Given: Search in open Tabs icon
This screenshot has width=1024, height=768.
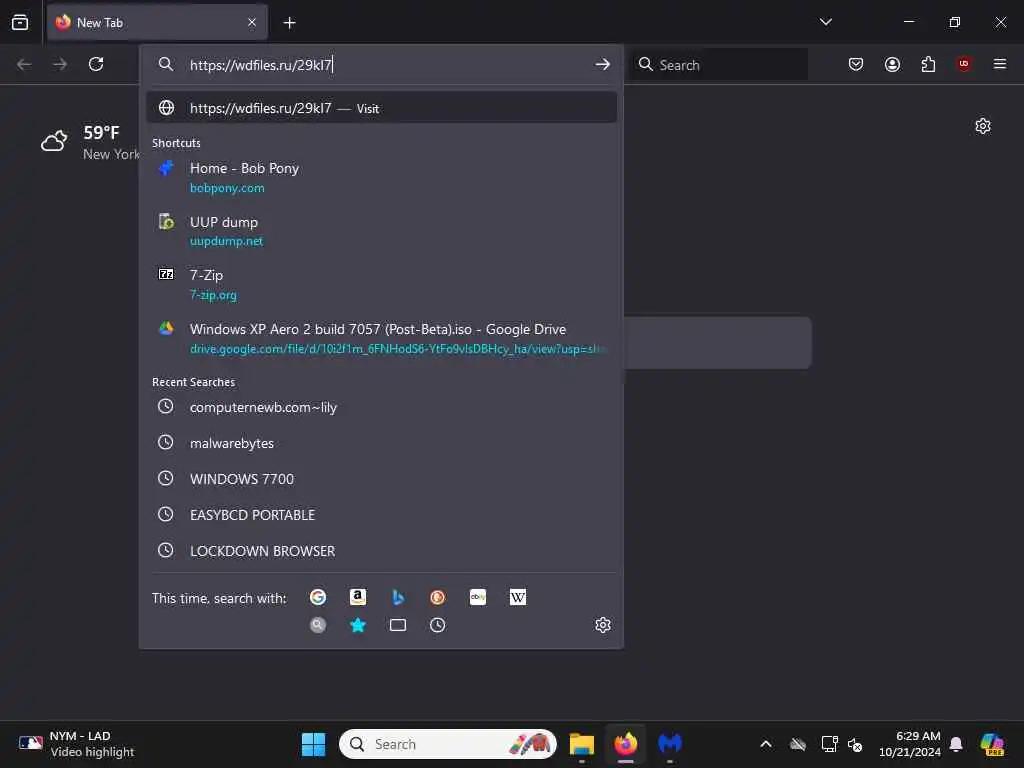Looking at the screenshot, I should click(x=398, y=625).
